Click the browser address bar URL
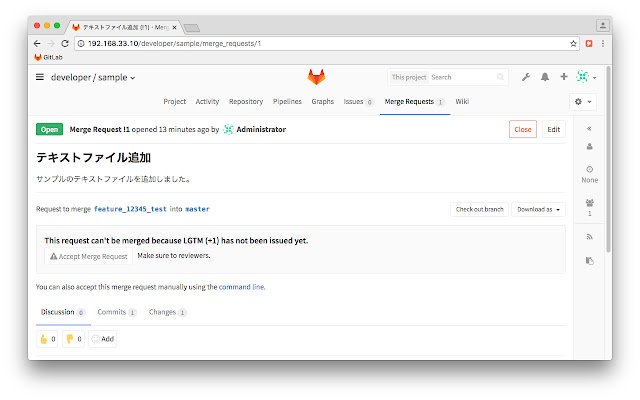The height and width of the screenshot is (400, 640). click(x=174, y=44)
